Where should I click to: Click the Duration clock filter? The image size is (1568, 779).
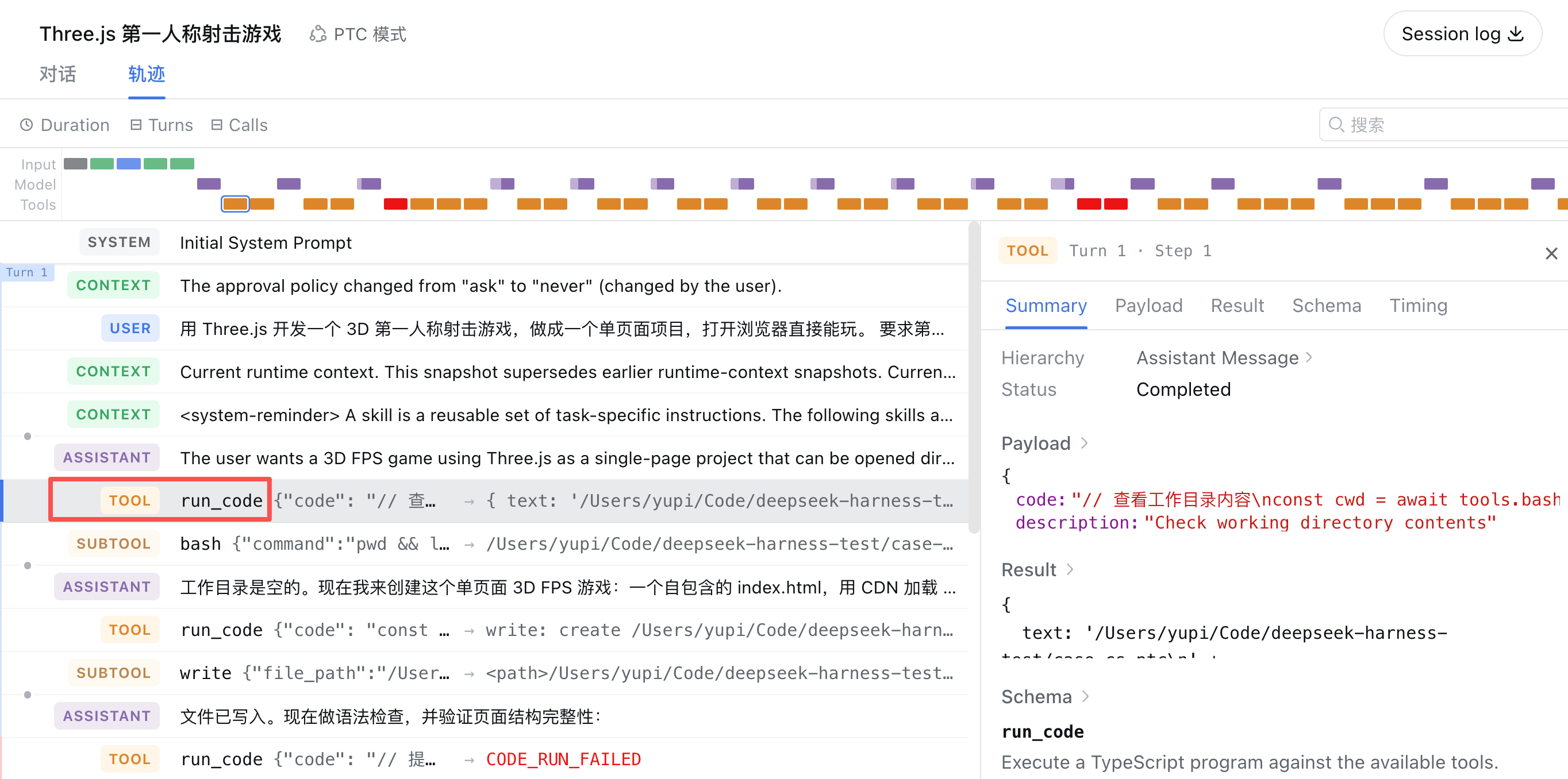[64, 125]
